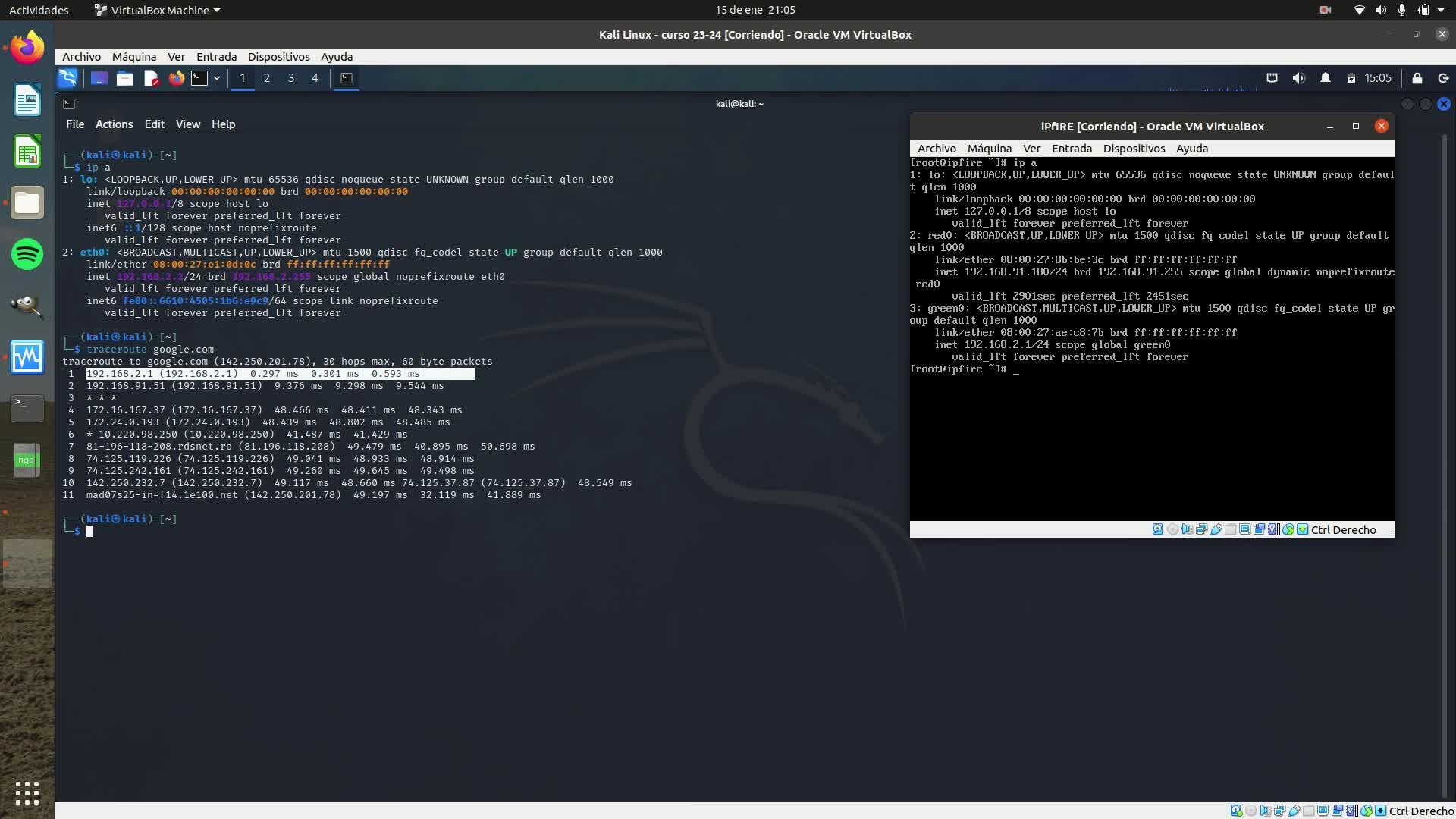
Task: Open Spotify from the Ubuntu dock
Action: pyautogui.click(x=27, y=254)
